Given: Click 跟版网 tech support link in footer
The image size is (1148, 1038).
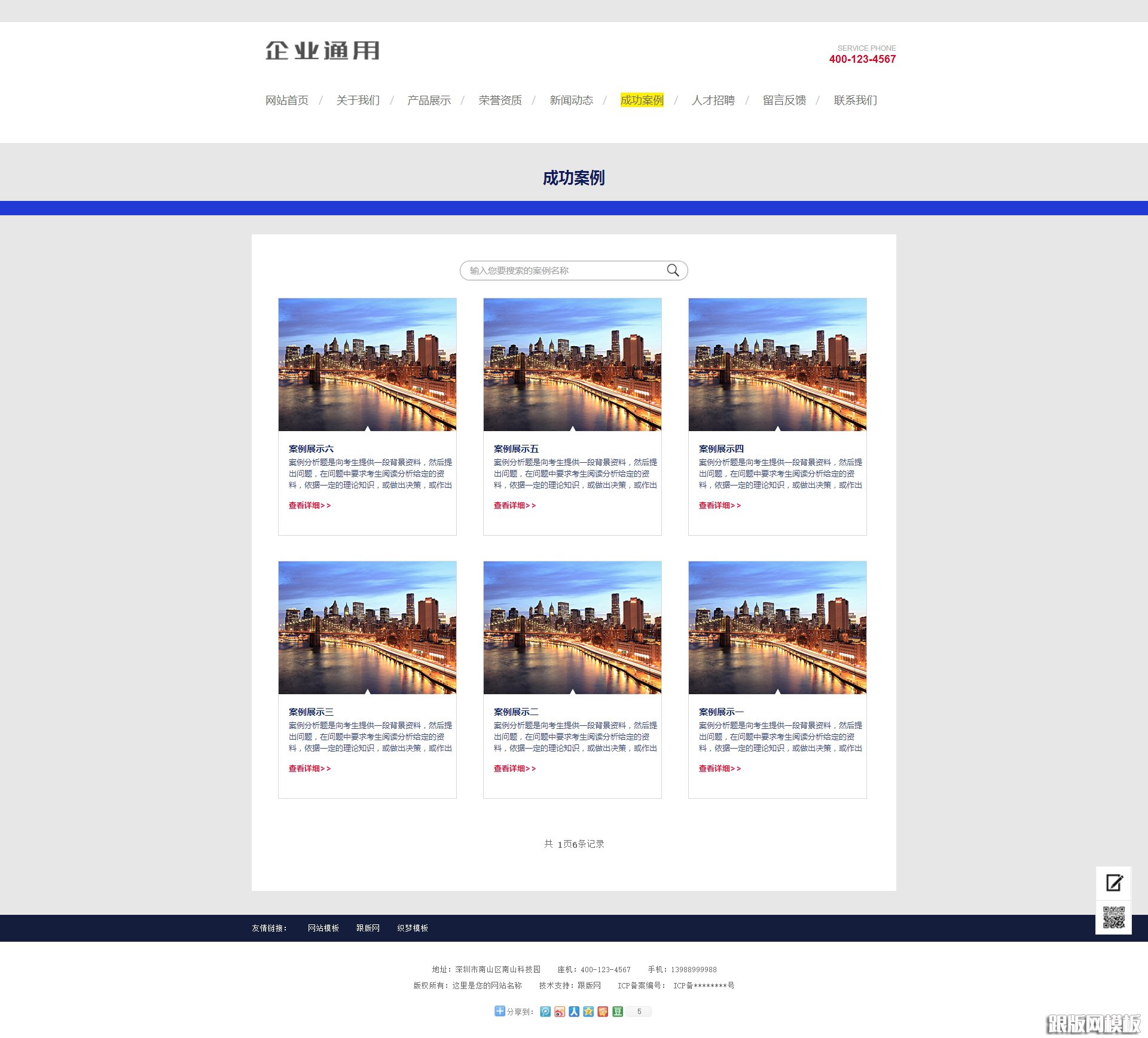Looking at the screenshot, I should pyautogui.click(x=589, y=985).
